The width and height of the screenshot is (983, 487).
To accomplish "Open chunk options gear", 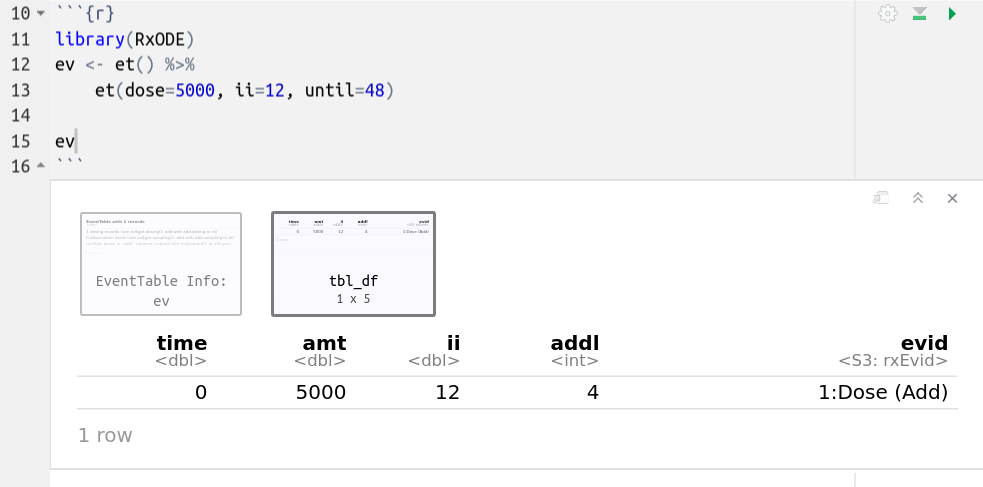I will tap(887, 14).
